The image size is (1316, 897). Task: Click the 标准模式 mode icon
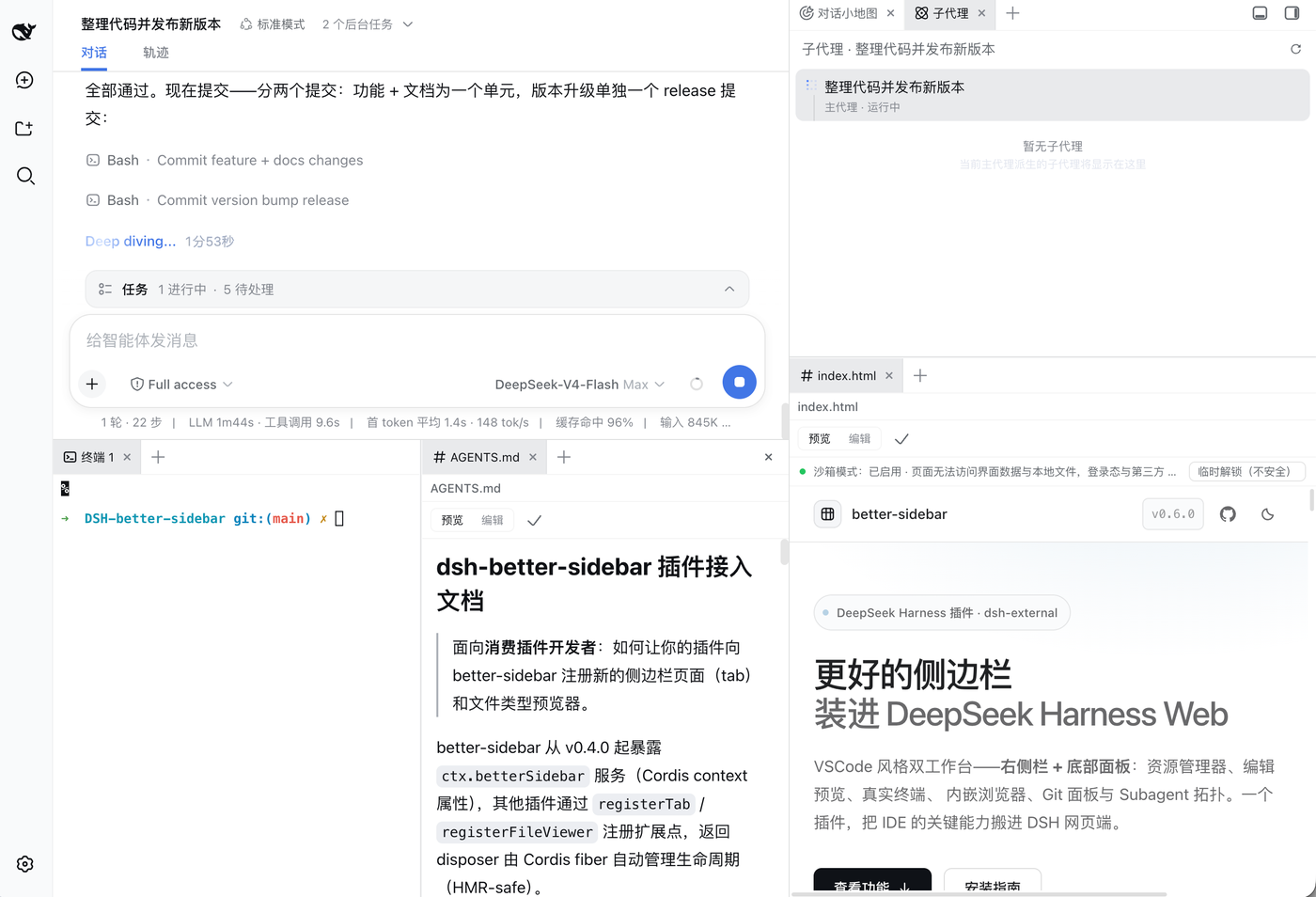click(x=246, y=24)
